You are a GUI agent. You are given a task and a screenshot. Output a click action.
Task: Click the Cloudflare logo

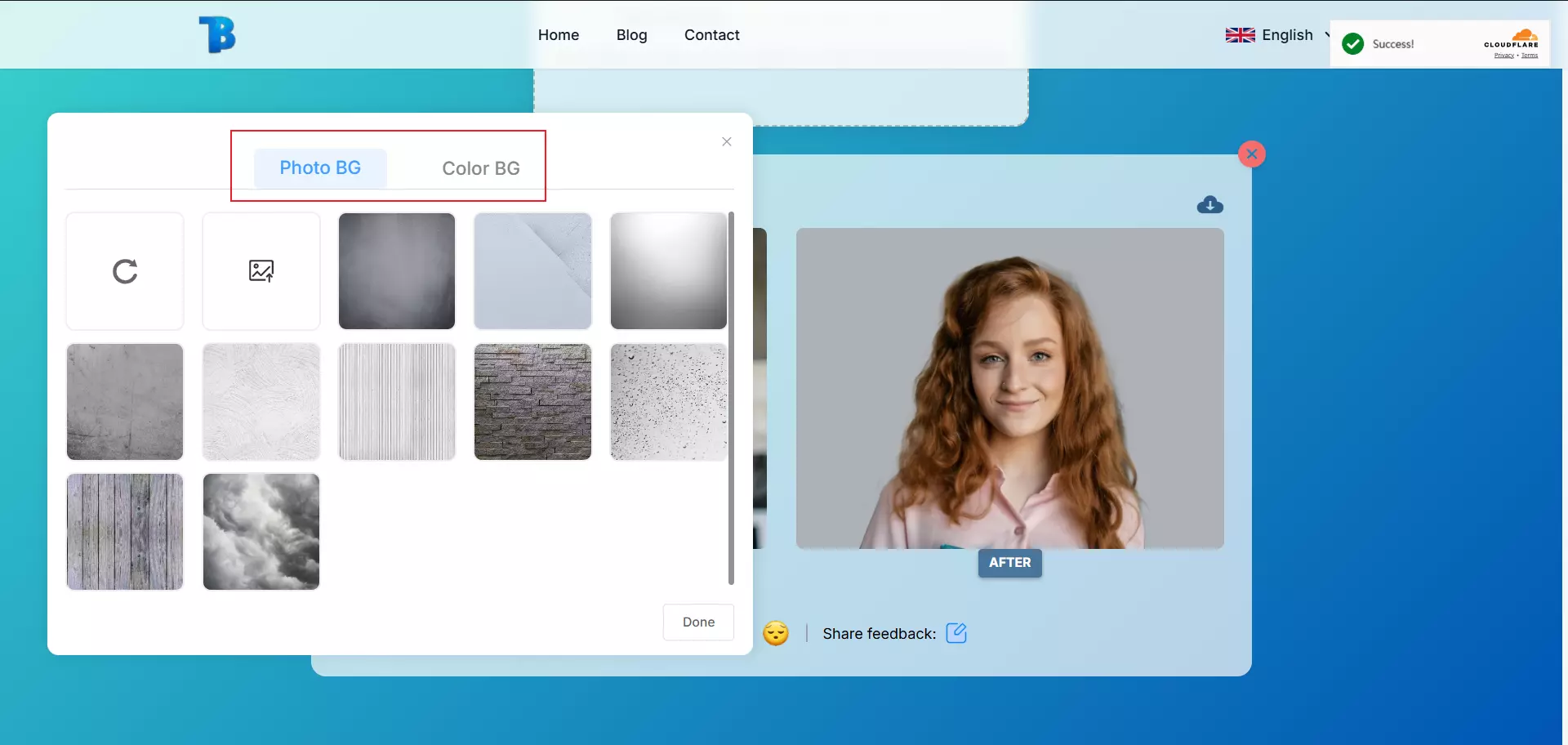click(x=1512, y=38)
